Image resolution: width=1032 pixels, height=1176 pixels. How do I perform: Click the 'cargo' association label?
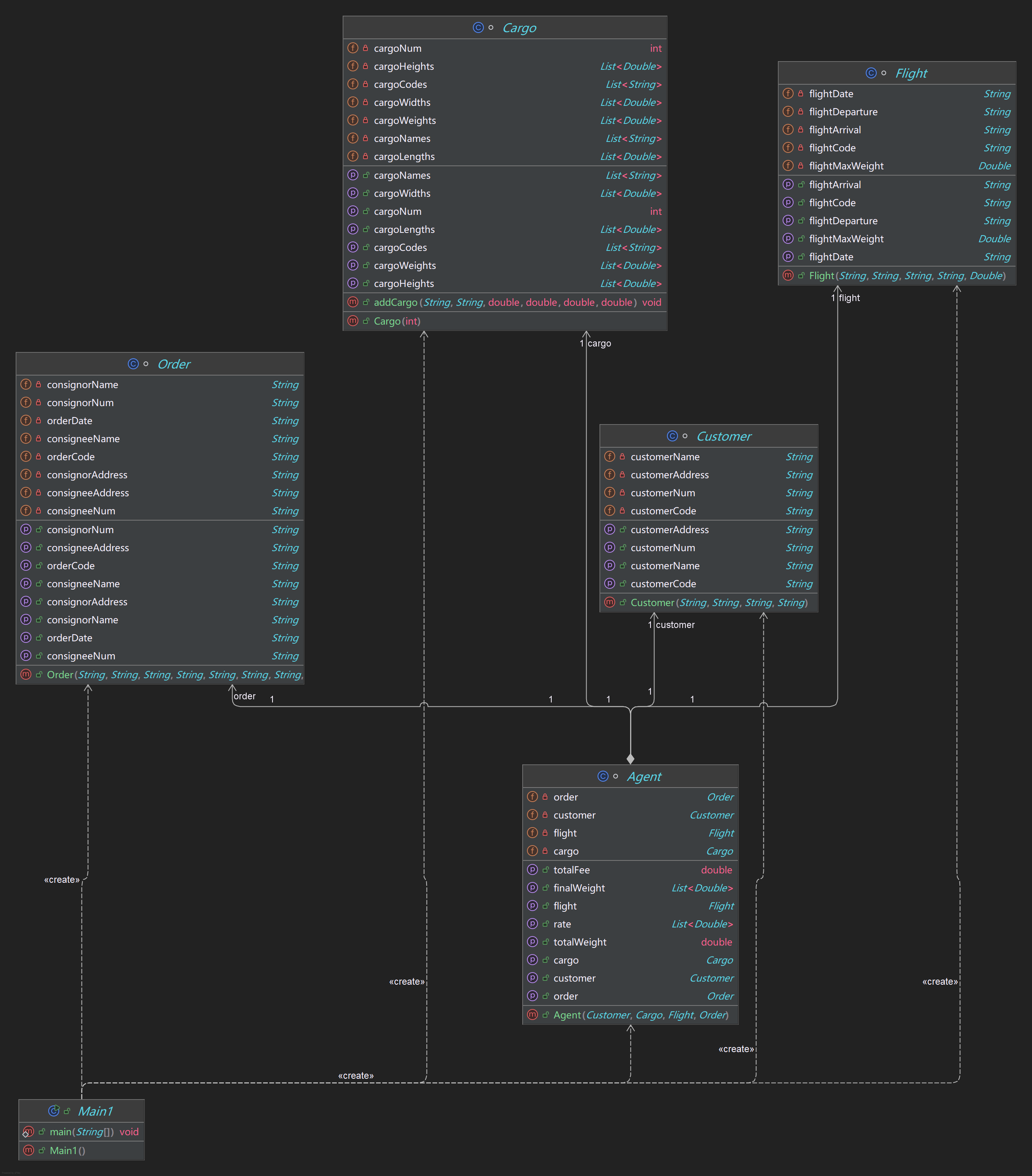point(599,343)
